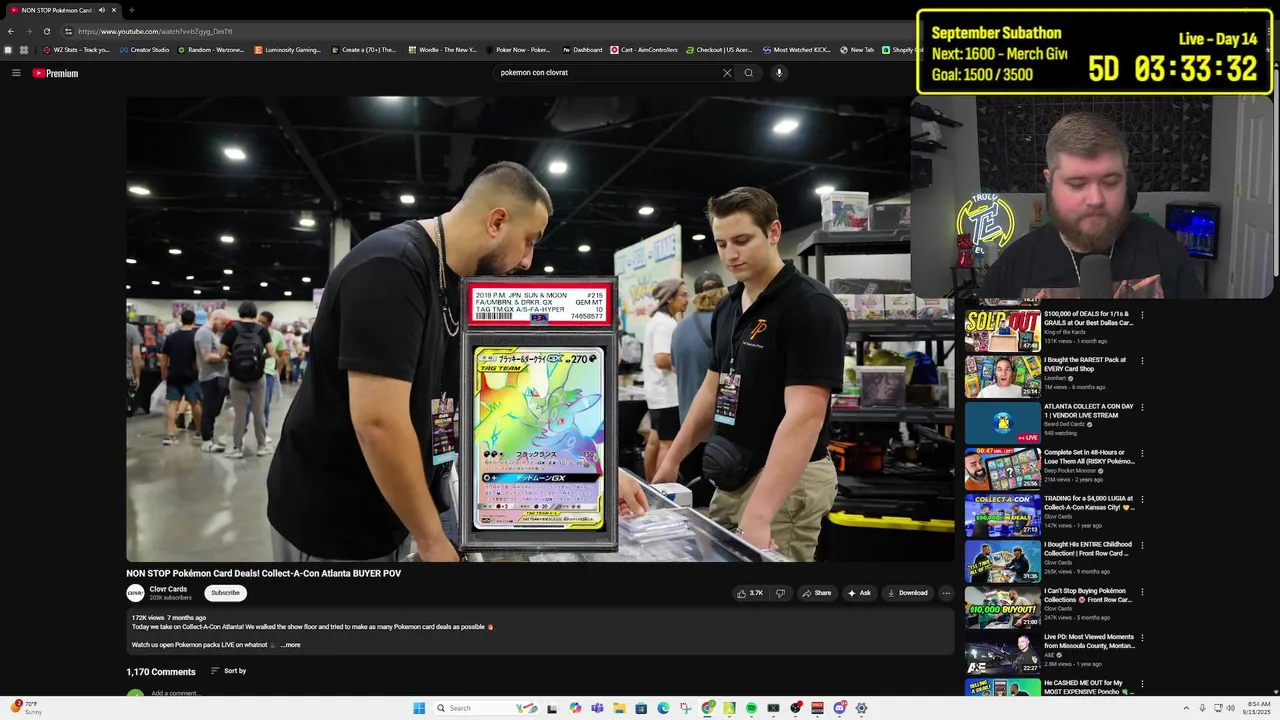
Task: Open the Clovr Cards channel name link
Action: (168, 589)
